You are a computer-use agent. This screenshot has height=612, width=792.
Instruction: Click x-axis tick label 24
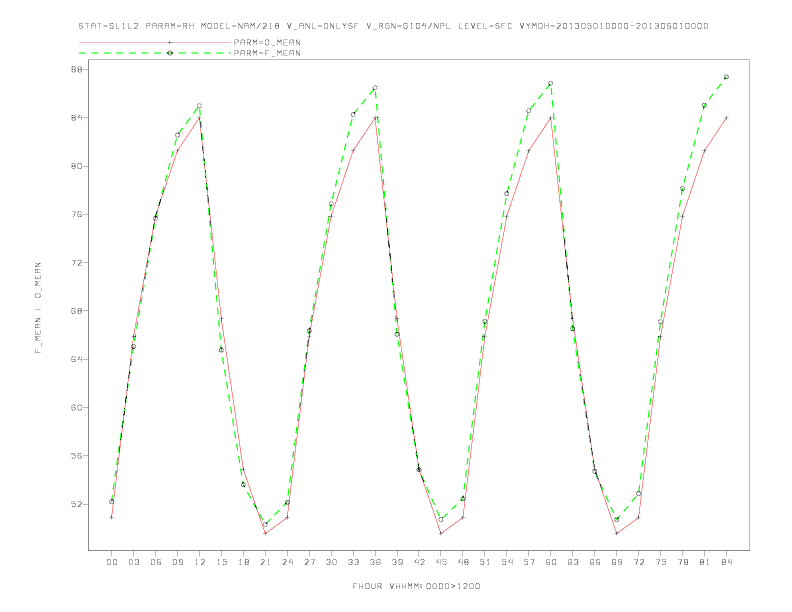[287, 562]
